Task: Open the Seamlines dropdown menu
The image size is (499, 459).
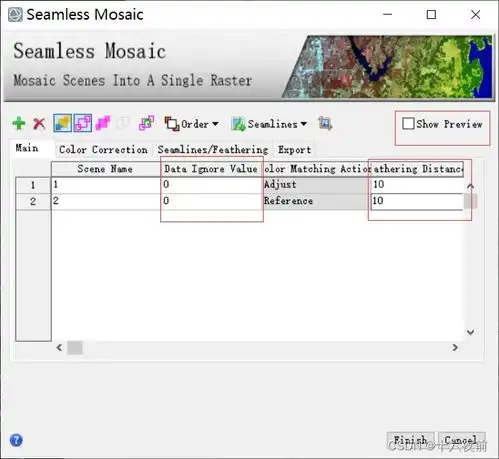Action: 269,124
